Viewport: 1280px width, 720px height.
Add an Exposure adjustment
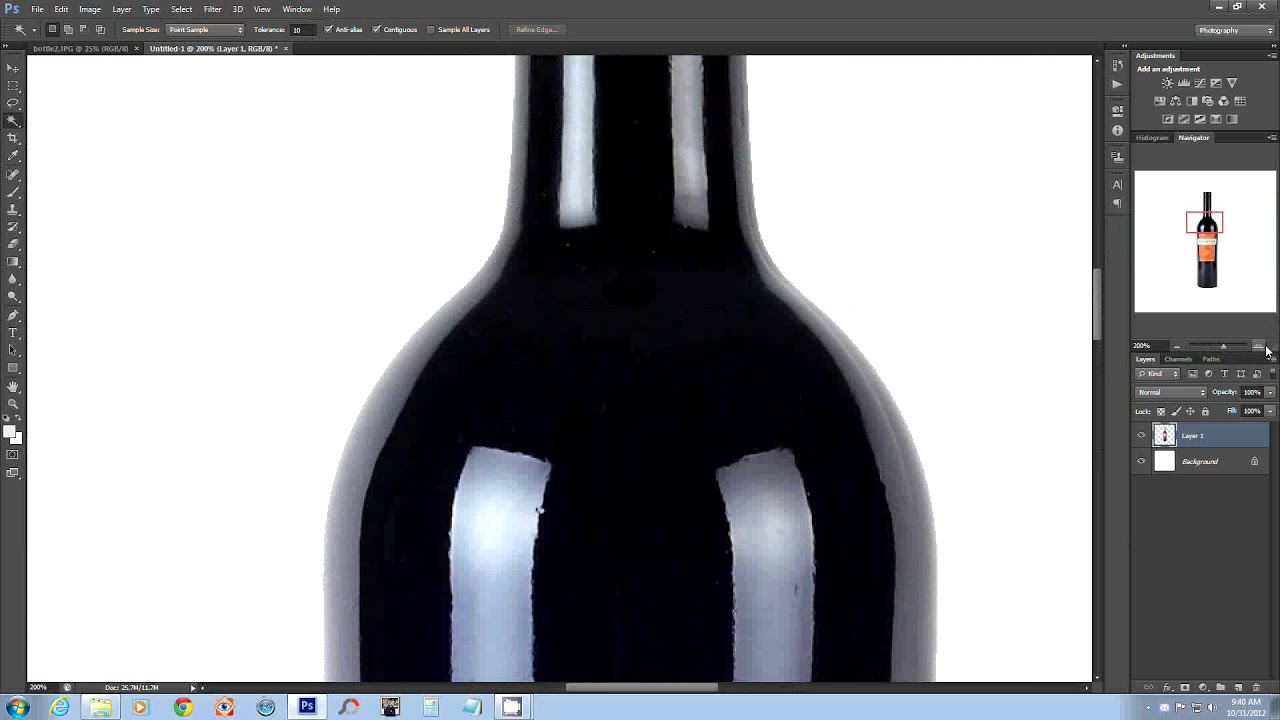[x=1215, y=83]
